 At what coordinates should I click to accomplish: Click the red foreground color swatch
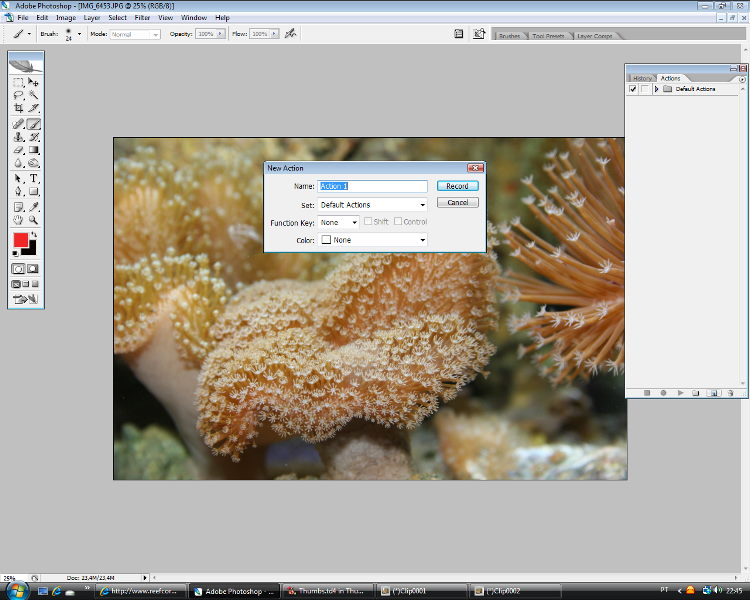click(x=20, y=240)
